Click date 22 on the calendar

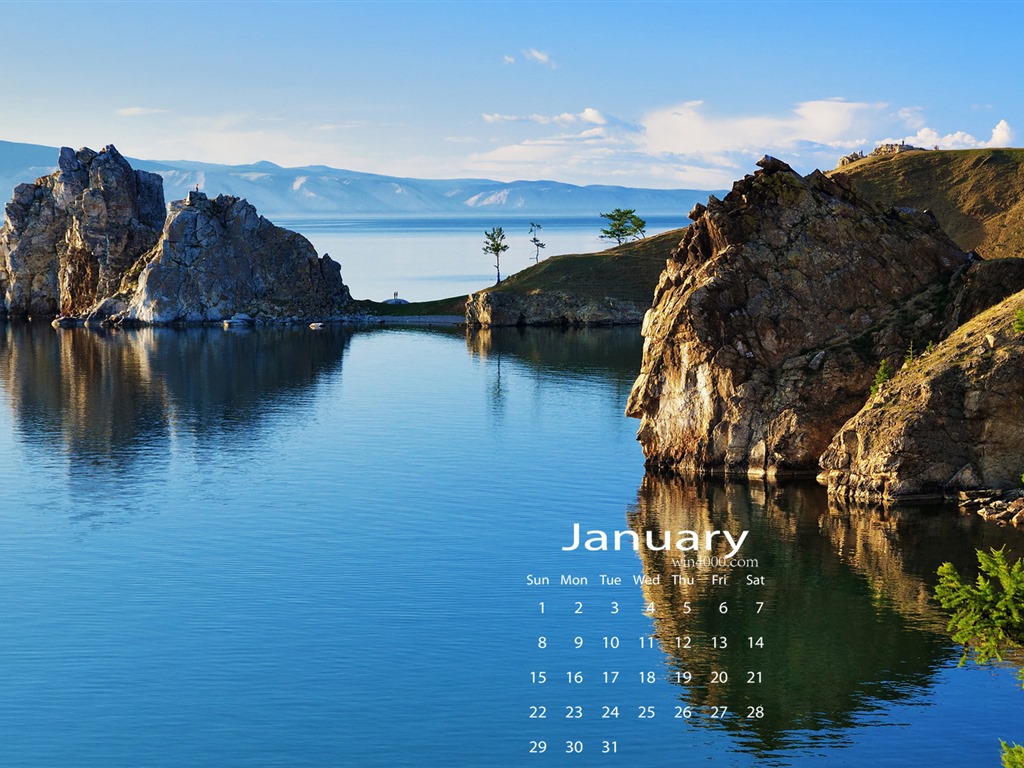pyautogui.click(x=538, y=712)
